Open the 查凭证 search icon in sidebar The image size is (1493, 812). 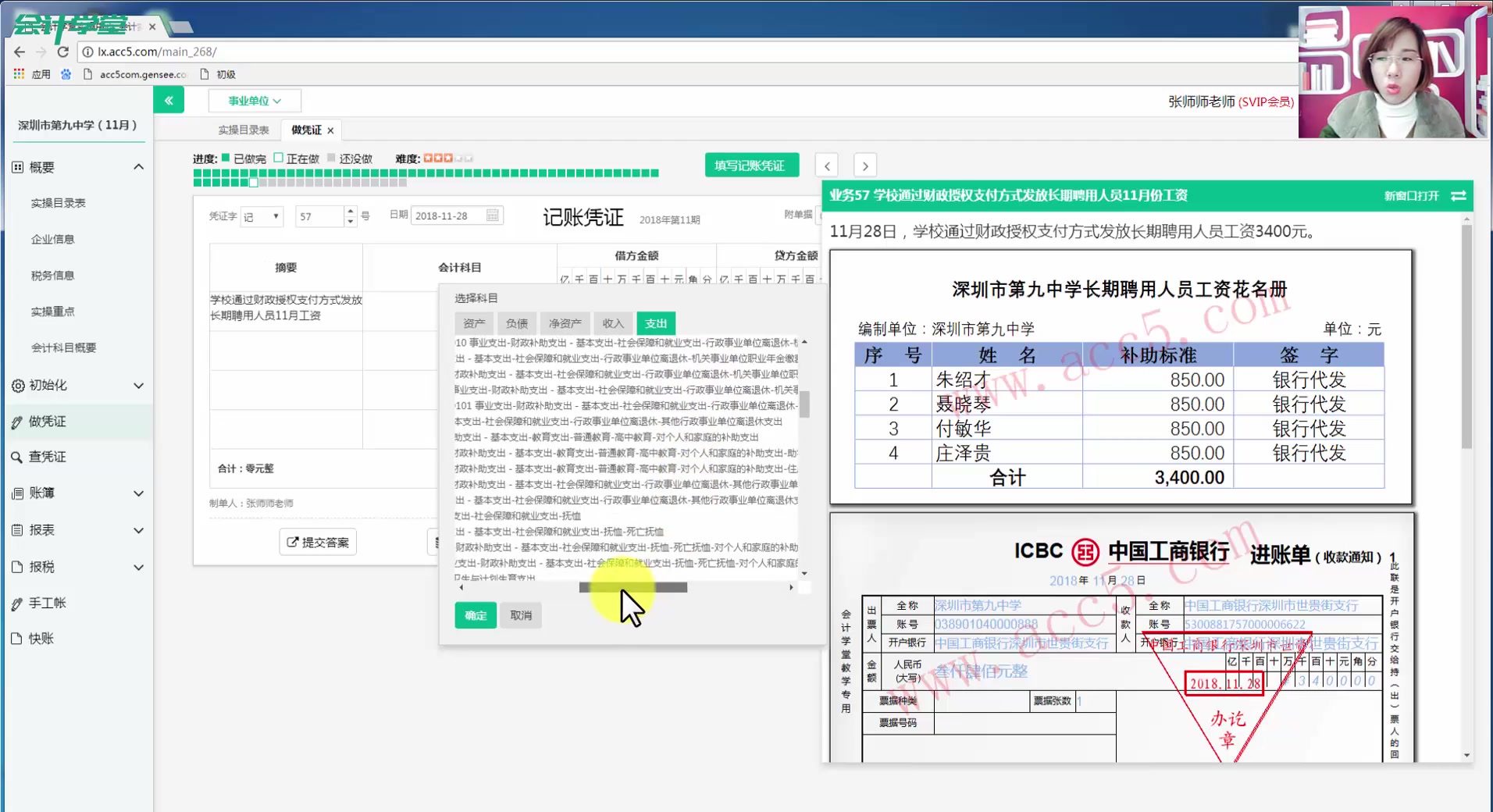(x=17, y=457)
